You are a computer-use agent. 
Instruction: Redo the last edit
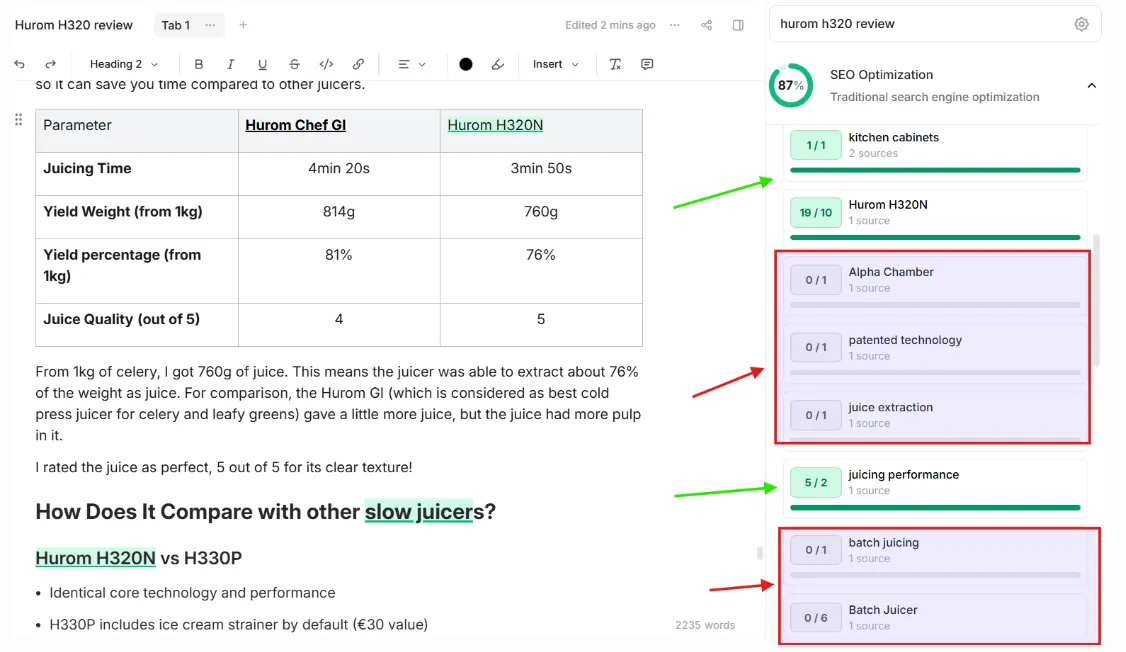[50, 65]
